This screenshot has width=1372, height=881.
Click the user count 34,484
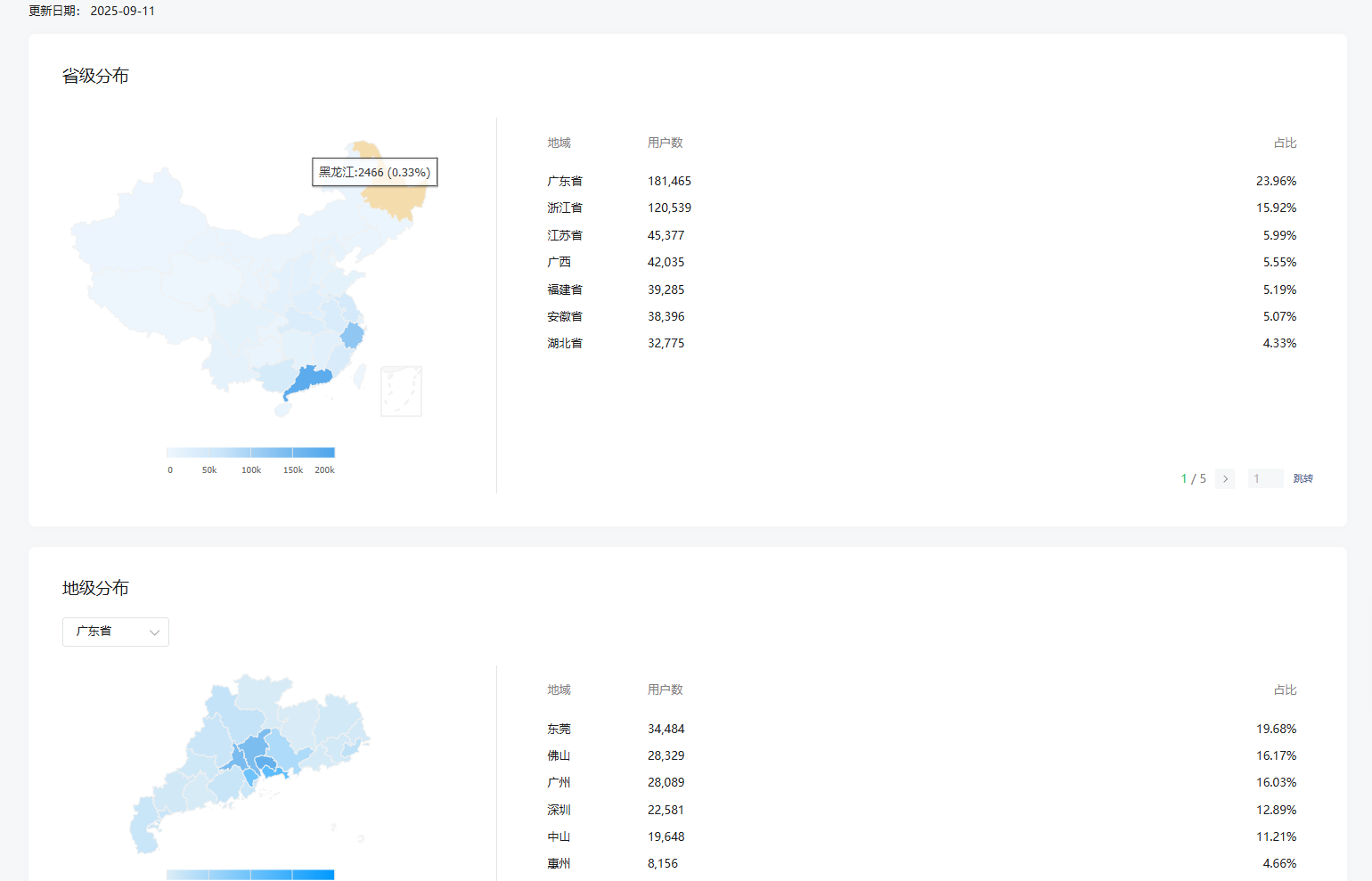666,729
